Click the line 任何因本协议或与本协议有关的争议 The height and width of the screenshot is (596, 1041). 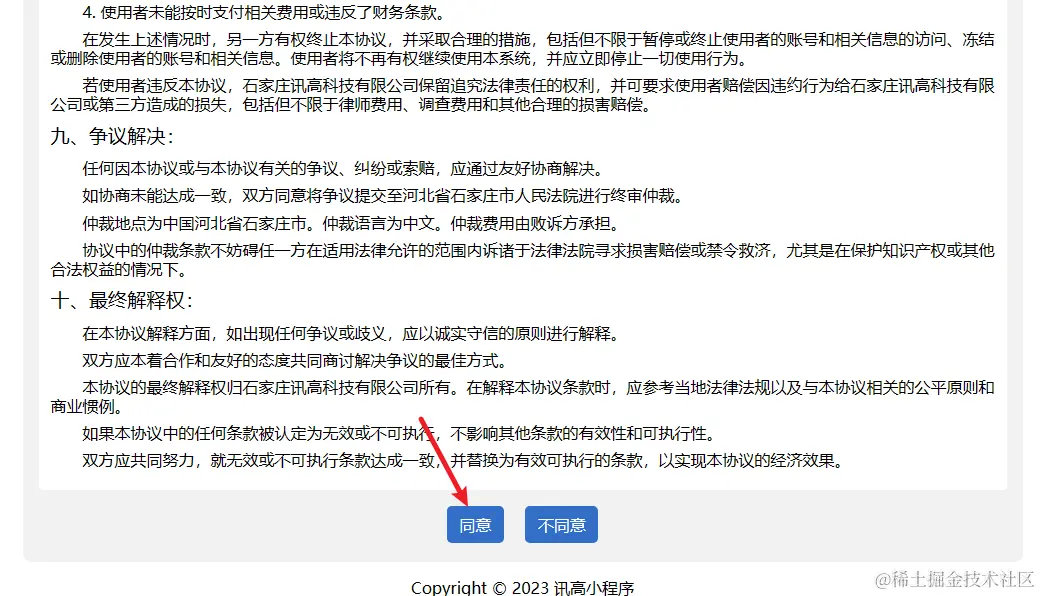343,169
